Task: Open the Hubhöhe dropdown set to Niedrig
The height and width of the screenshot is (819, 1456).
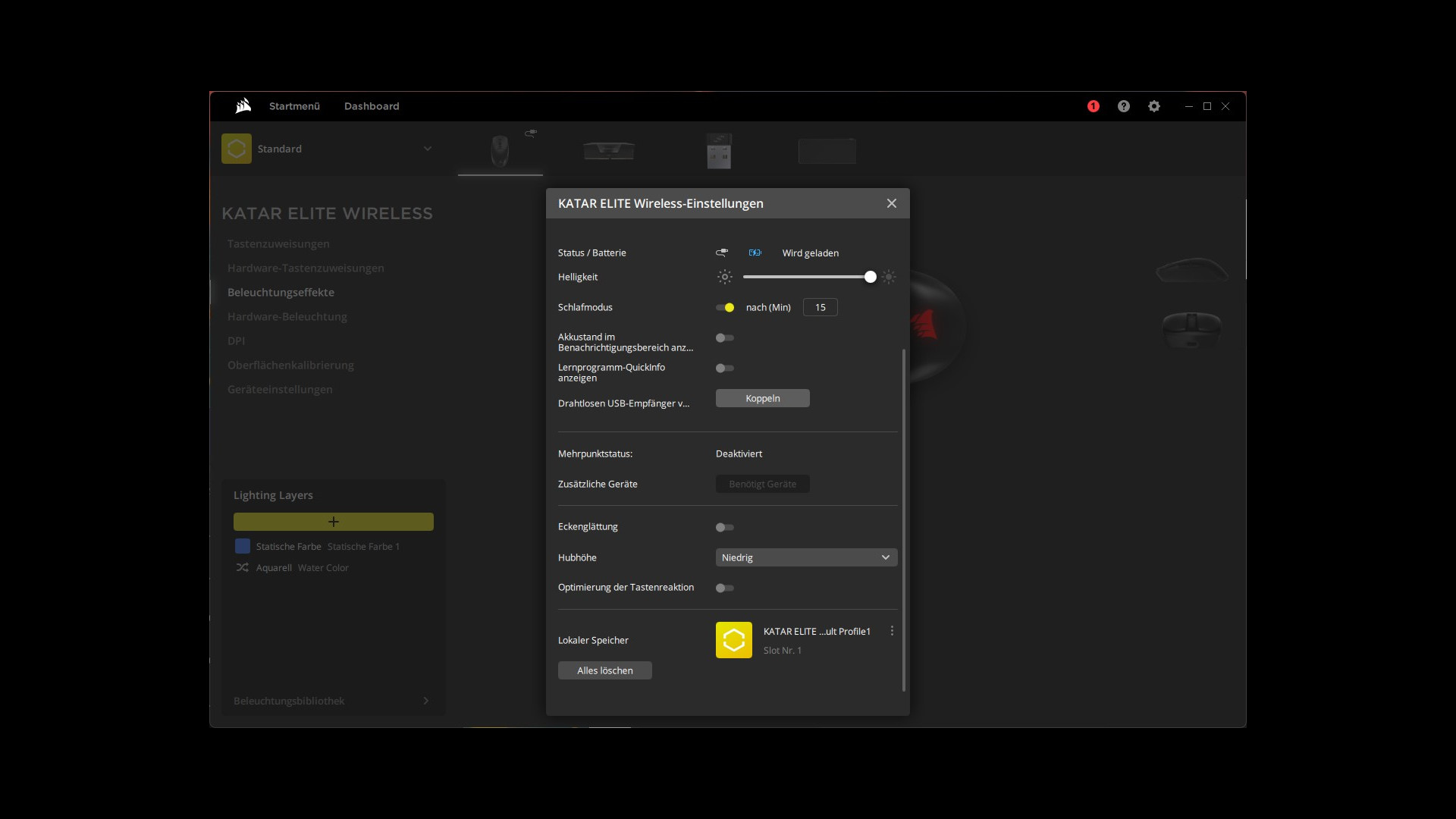Action: [x=805, y=557]
